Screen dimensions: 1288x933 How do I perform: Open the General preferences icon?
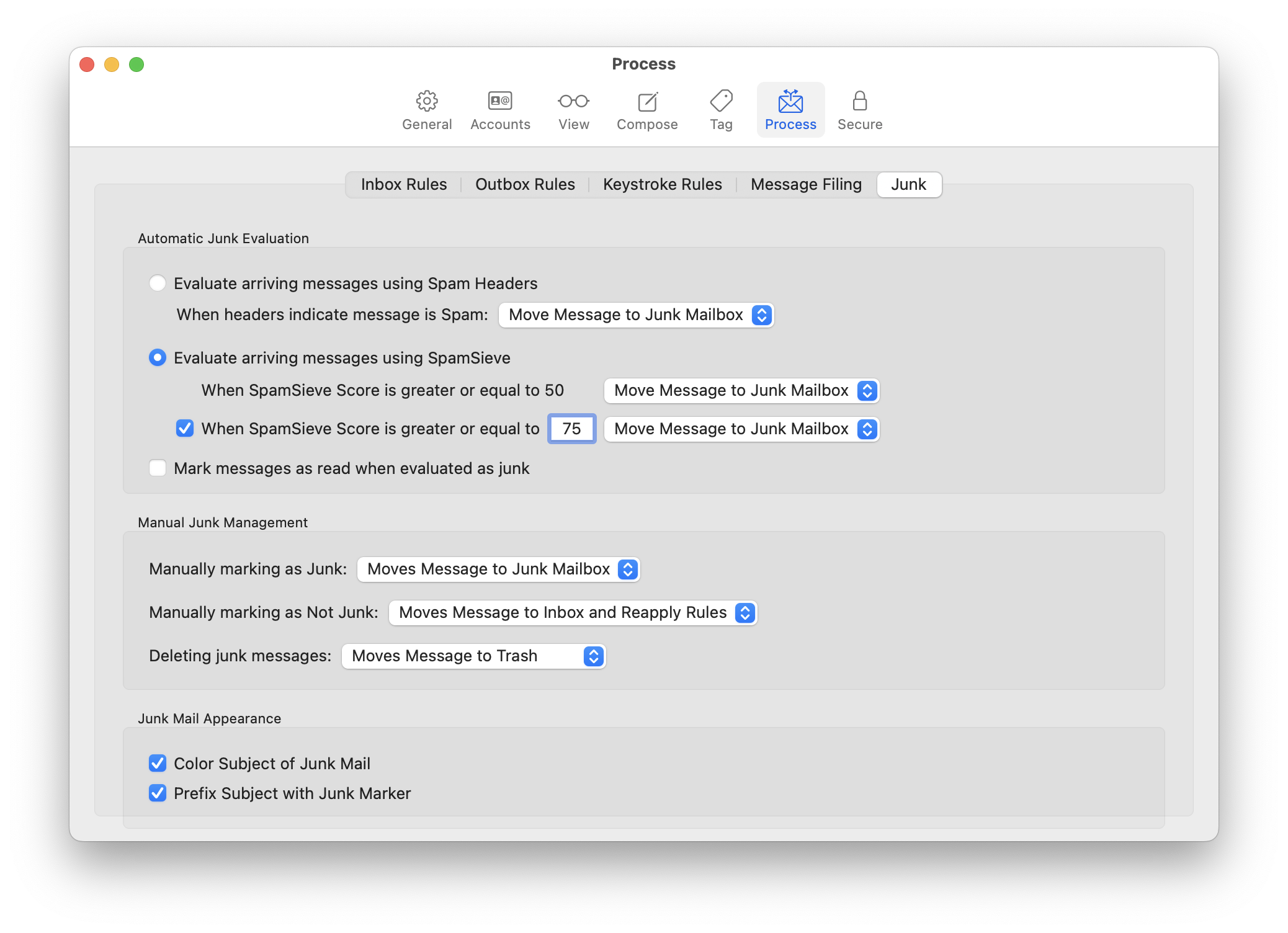pyautogui.click(x=426, y=109)
